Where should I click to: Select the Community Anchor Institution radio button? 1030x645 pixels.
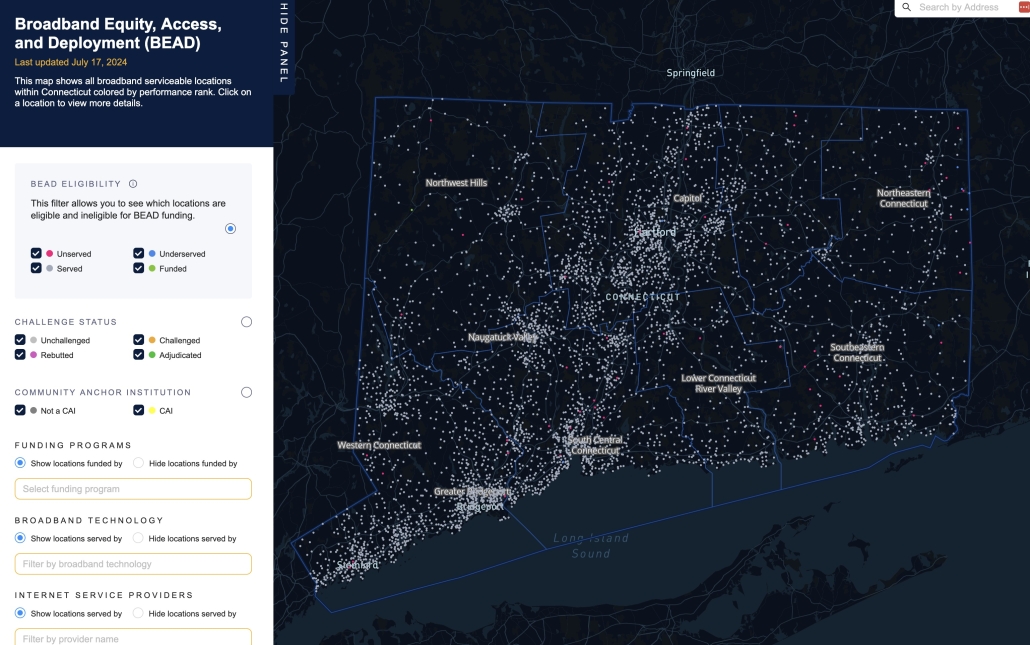tap(246, 392)
